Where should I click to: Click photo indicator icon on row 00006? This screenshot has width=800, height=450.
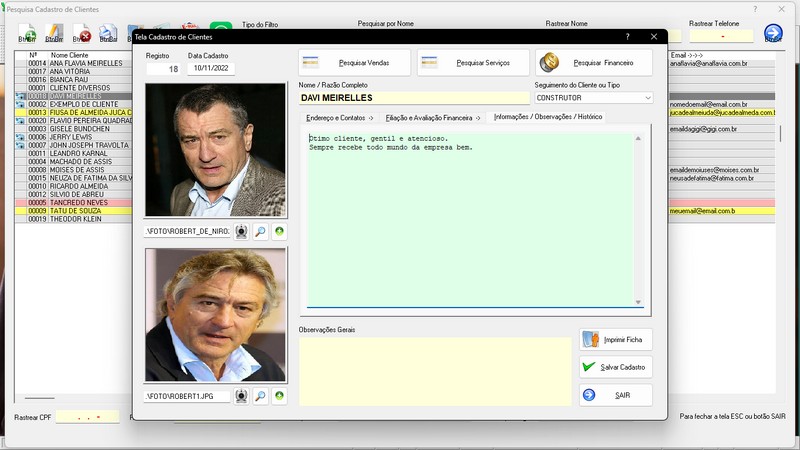(x=20, y=137)
